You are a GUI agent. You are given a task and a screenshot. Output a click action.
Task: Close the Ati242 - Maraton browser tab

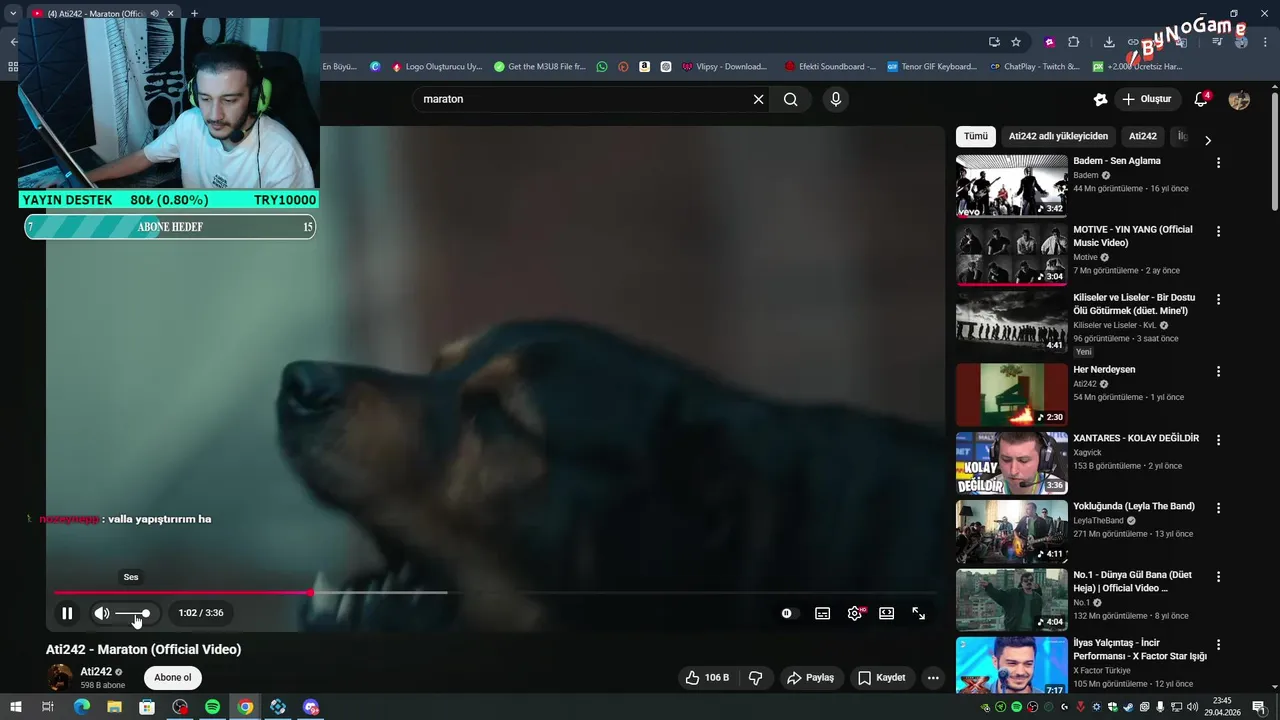[x=170, y=13]
